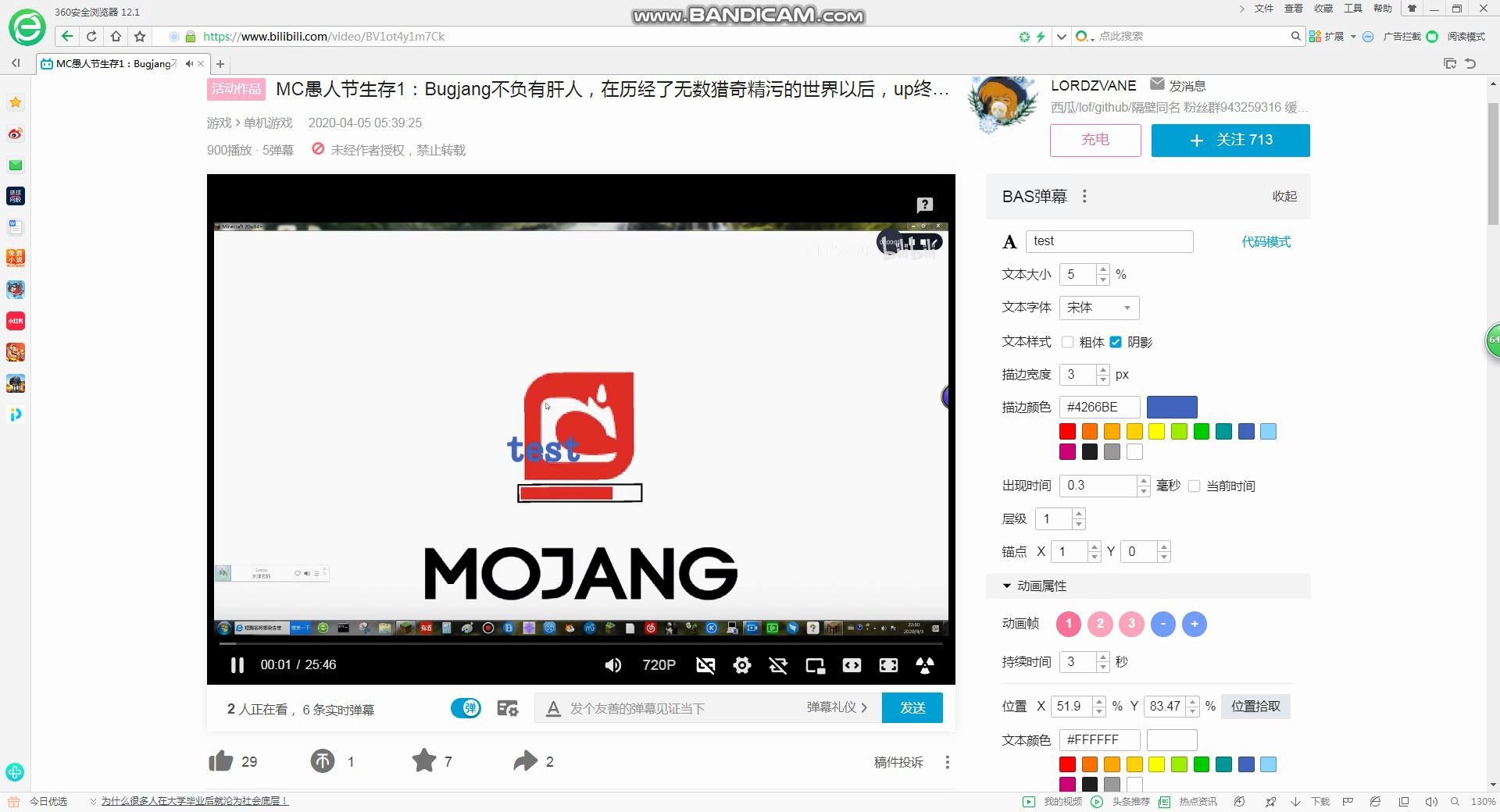
Task: Disable danmaku via crossed-out player icon
Action: pyautogui.click(x=705, y=665)
